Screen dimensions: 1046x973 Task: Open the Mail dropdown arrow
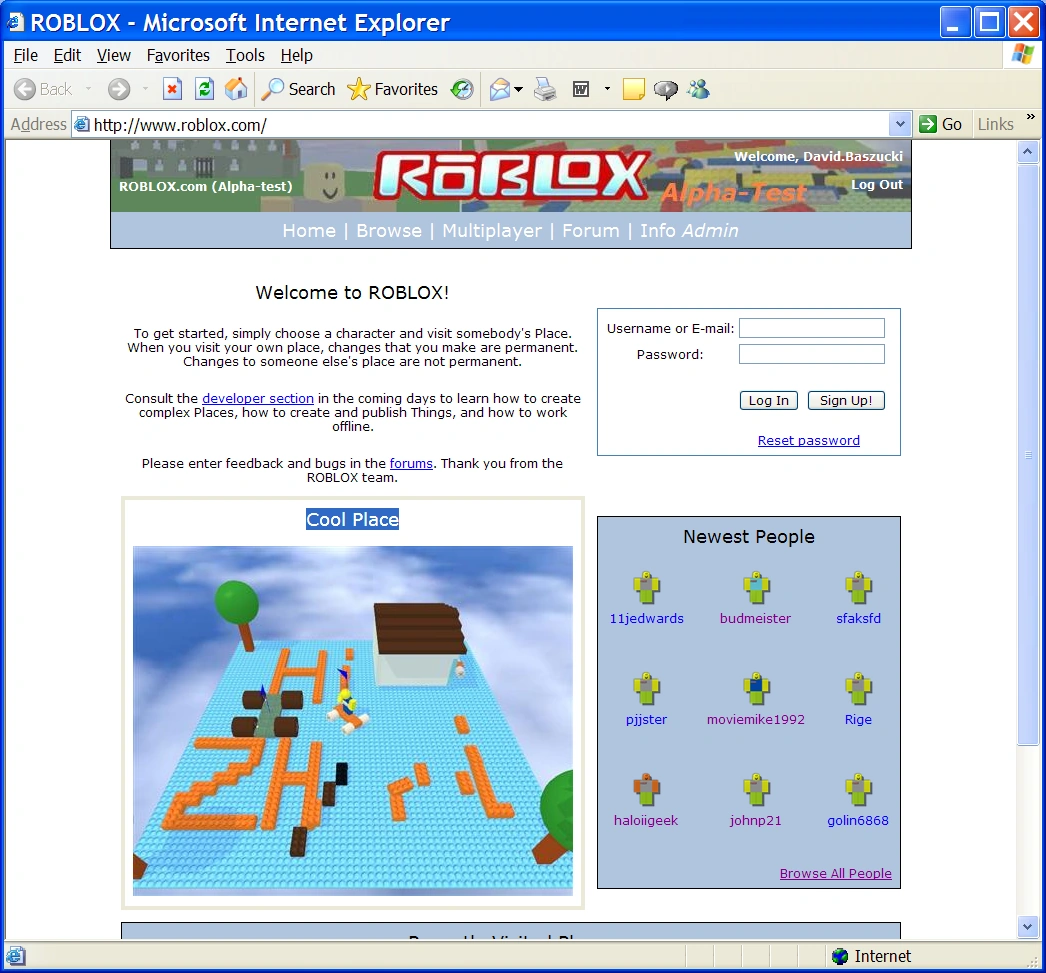click(x=517, y=89)
